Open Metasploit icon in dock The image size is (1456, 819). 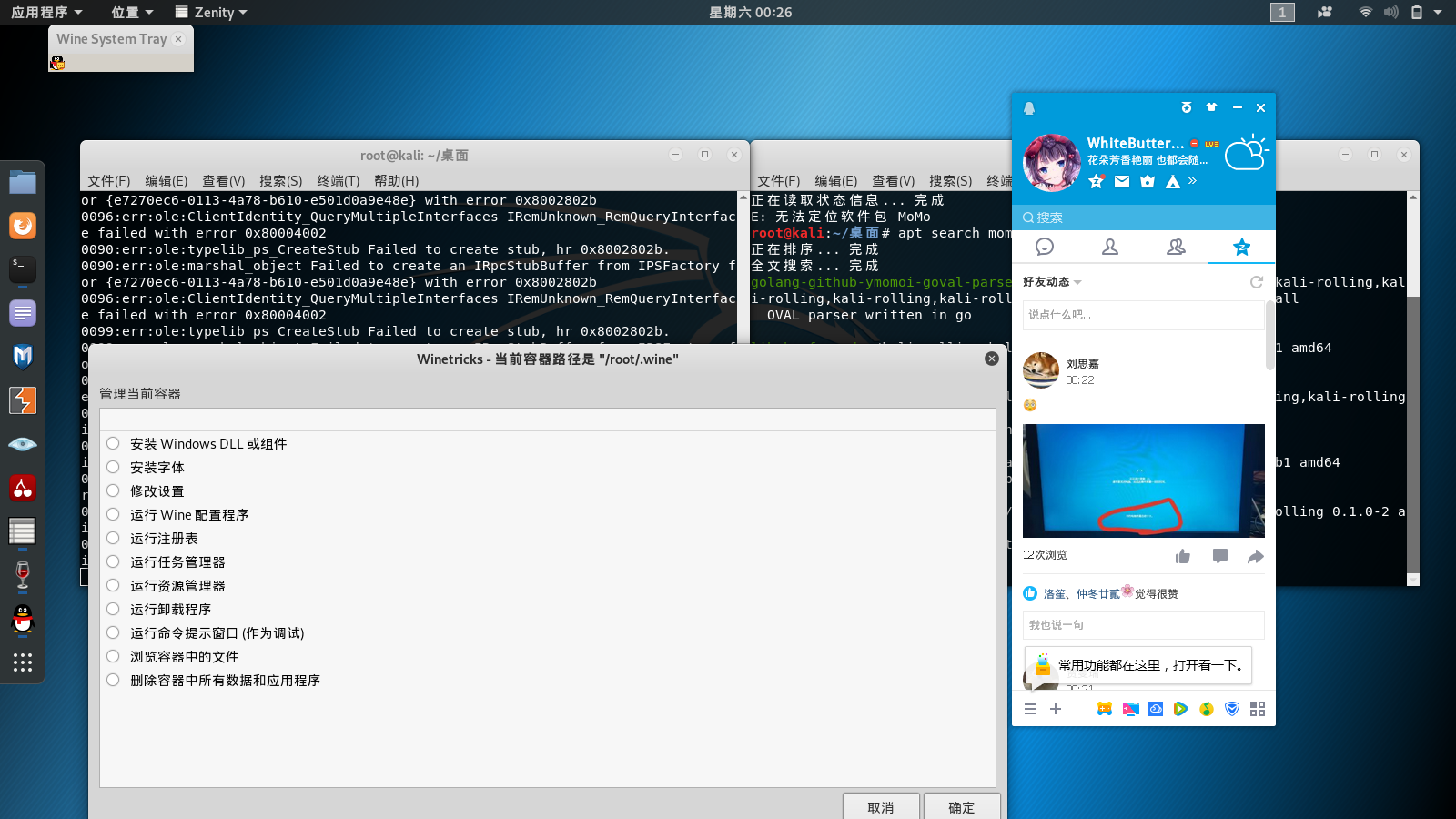(23, 356)
